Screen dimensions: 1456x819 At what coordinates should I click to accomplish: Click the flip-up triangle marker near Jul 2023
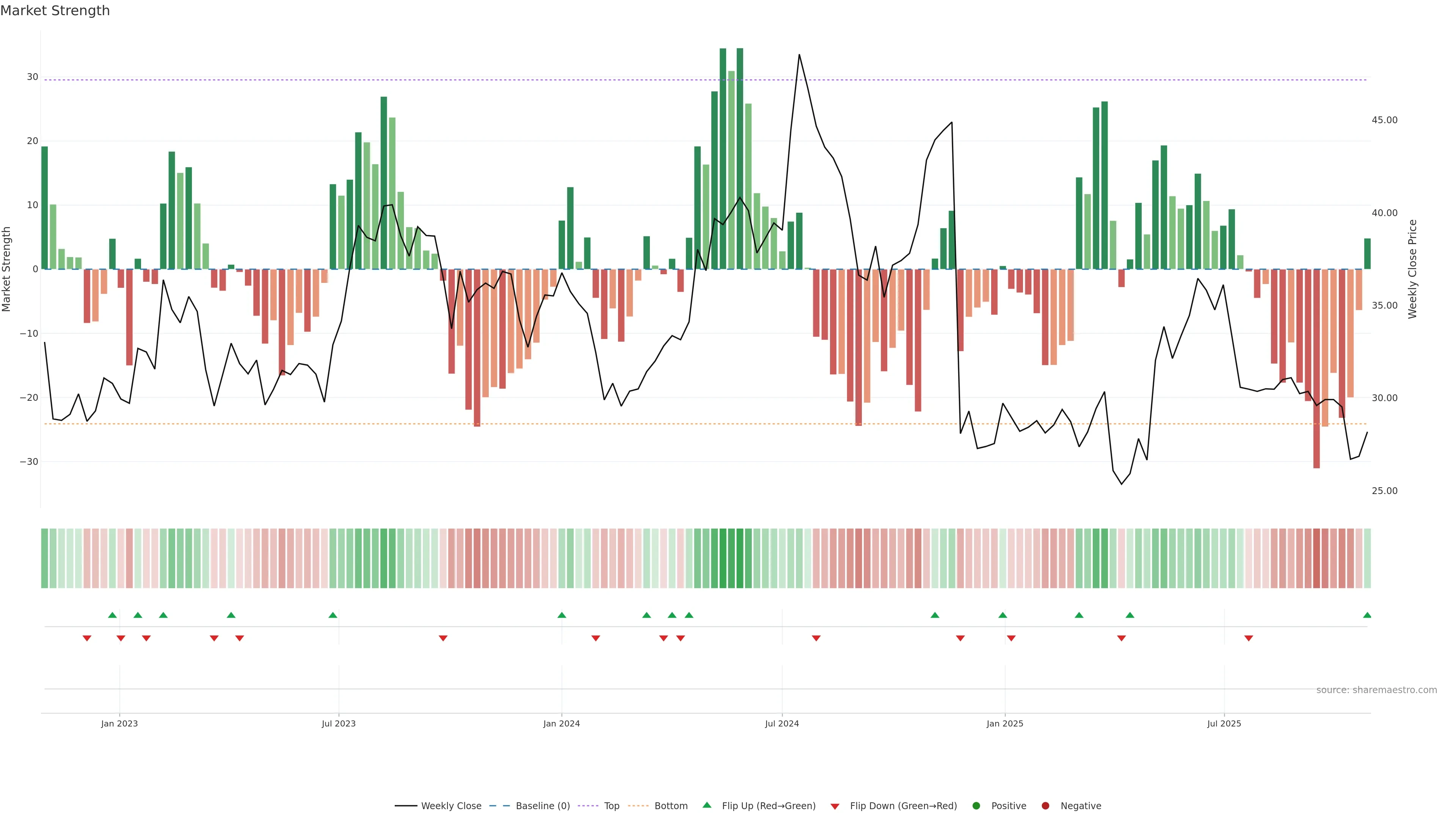(333, 615)
